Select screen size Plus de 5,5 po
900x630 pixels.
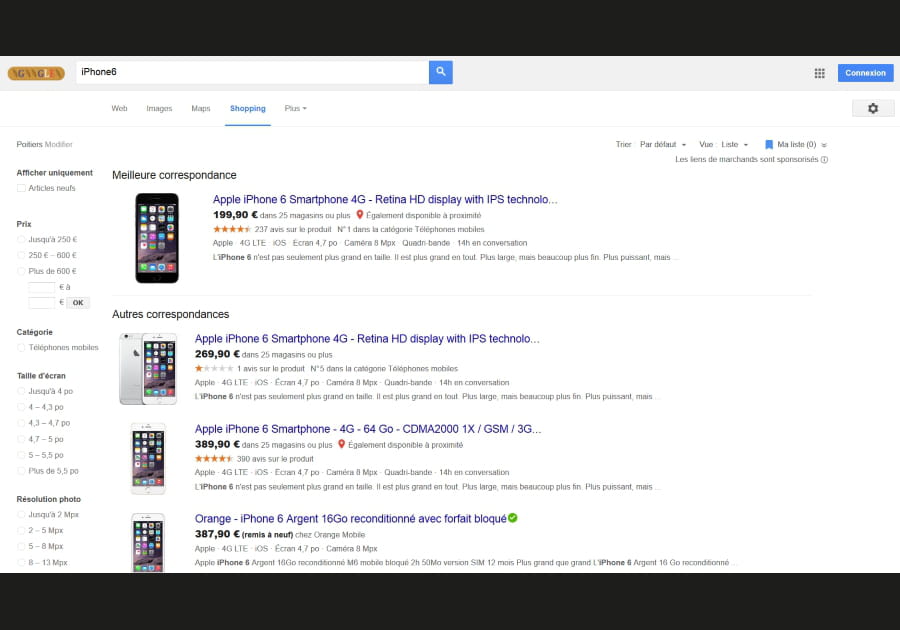coord(21,470)
